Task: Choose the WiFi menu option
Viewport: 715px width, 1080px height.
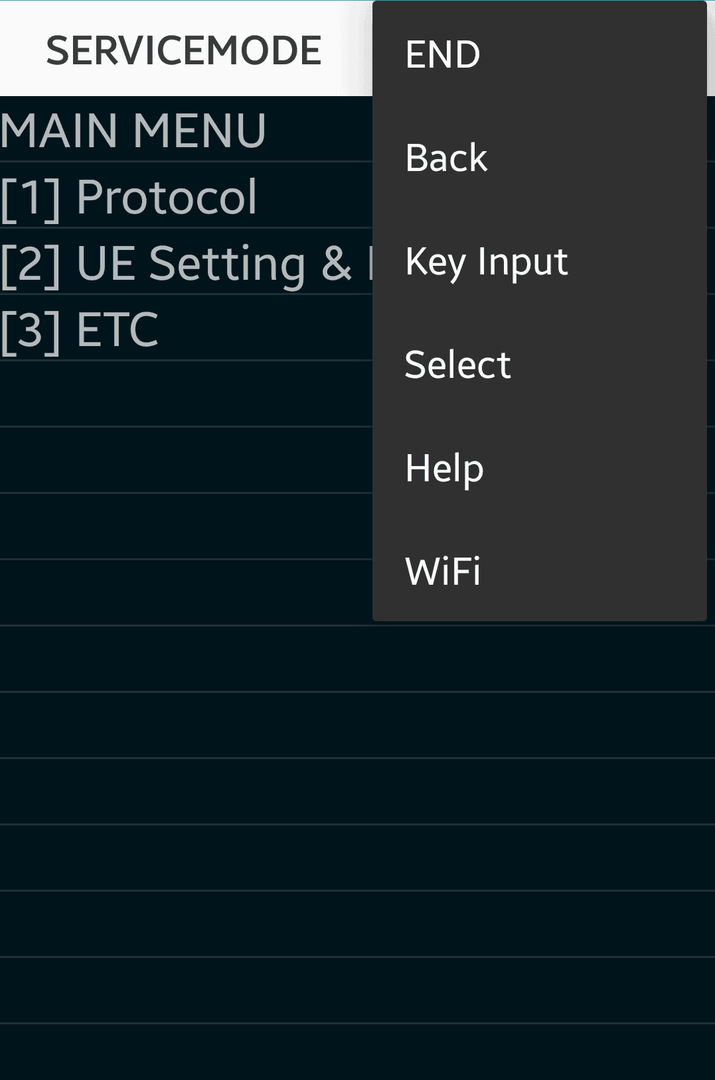Action: coord(539,571)
